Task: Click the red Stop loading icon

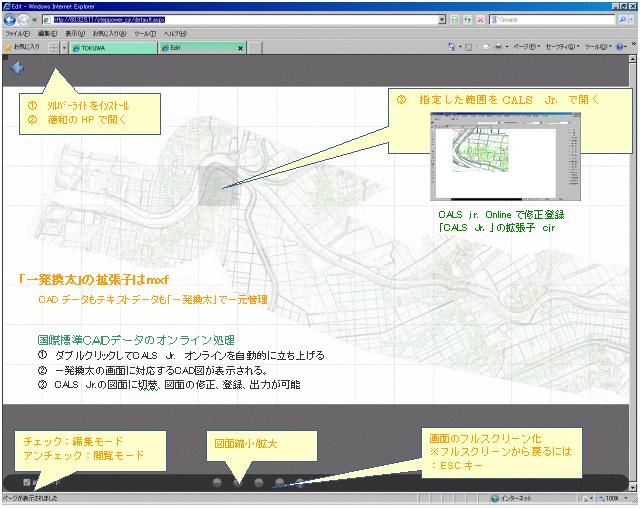Action: click(x=480, y=20)
